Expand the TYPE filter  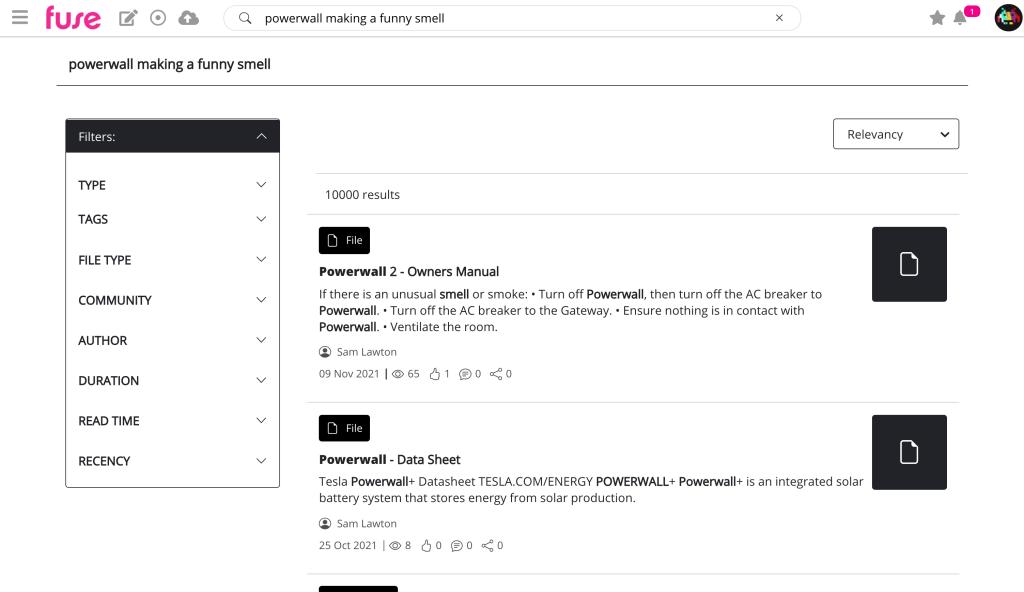[261, 185]
